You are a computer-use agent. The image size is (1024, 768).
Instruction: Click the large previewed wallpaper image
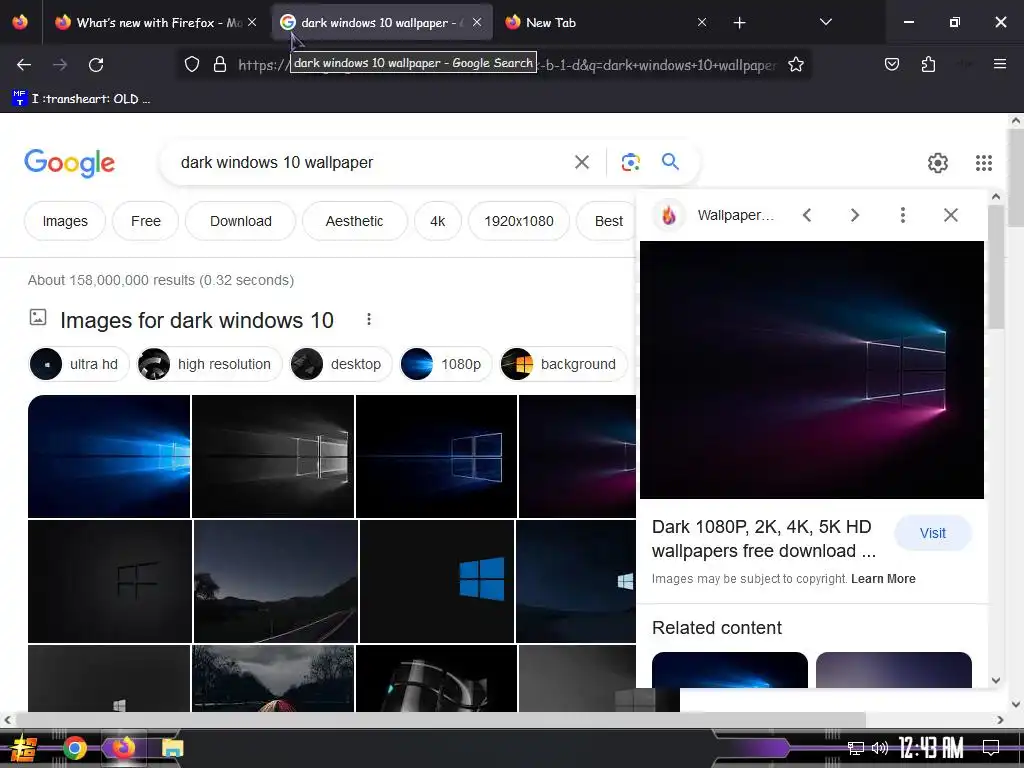(812, 370)
